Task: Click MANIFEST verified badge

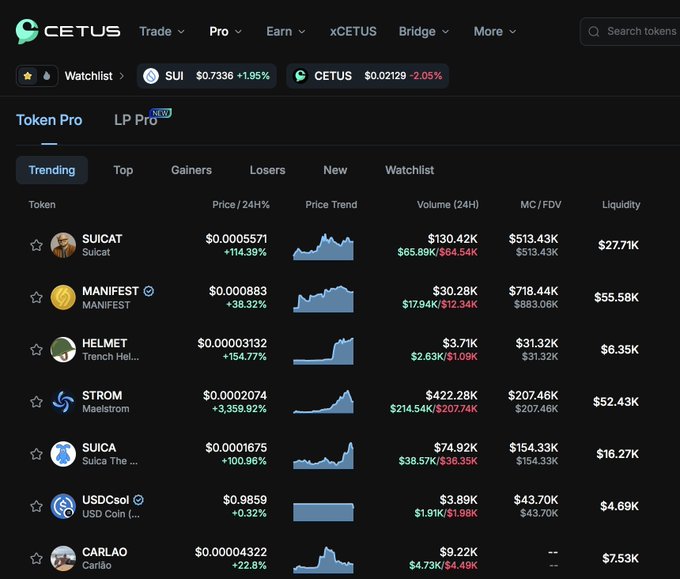Action: click(149, 291)
